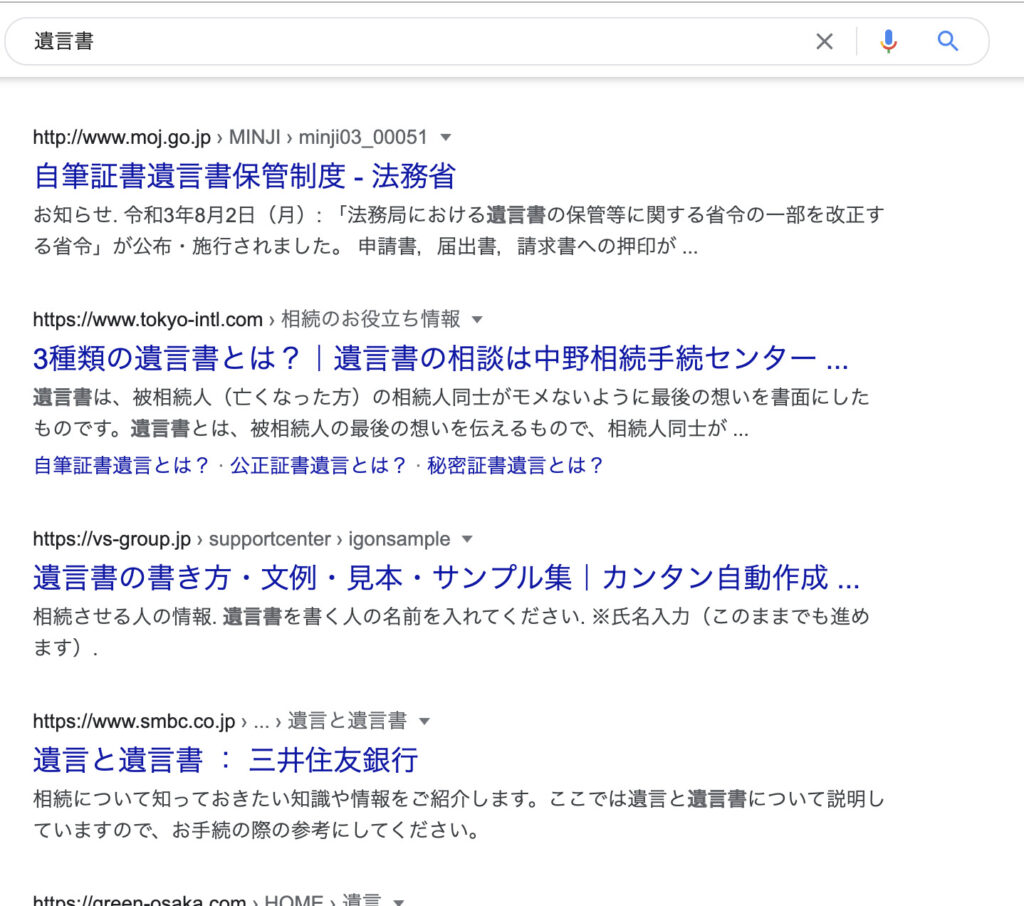Click the https://www.smbc.co.jp breadcrumb URL
Viewport: 1024px width, 906px height.
[134, 721]
